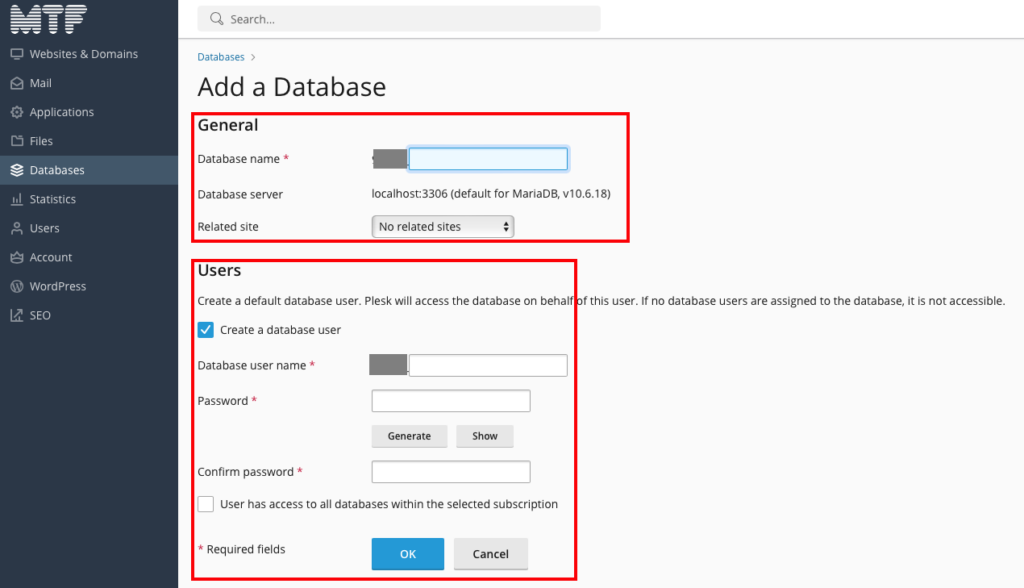
Task: Click the magnifier icon in search bar
Action: pos(216,19)
